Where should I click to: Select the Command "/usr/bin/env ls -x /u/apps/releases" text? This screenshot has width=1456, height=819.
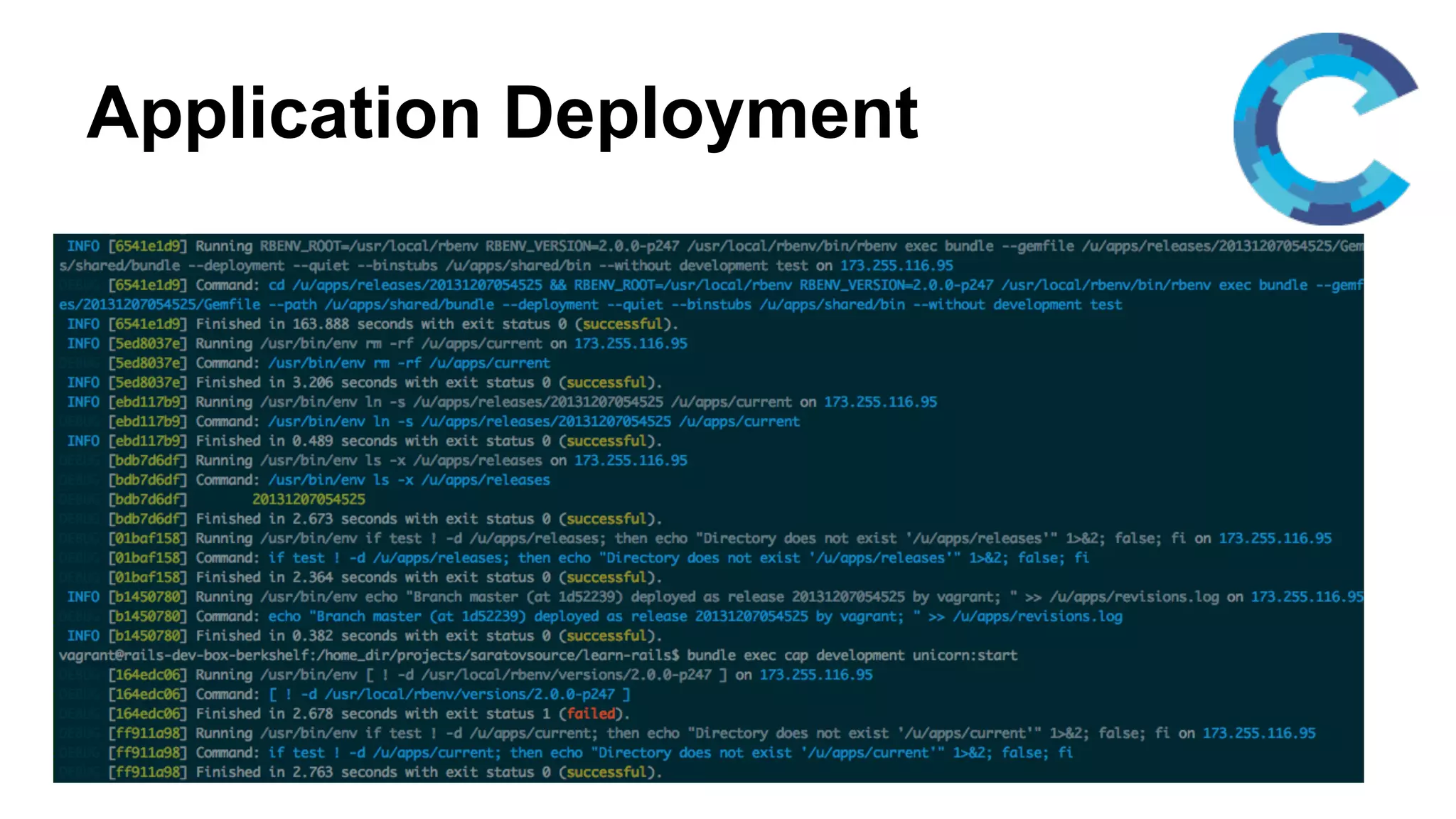coord(409,480)
